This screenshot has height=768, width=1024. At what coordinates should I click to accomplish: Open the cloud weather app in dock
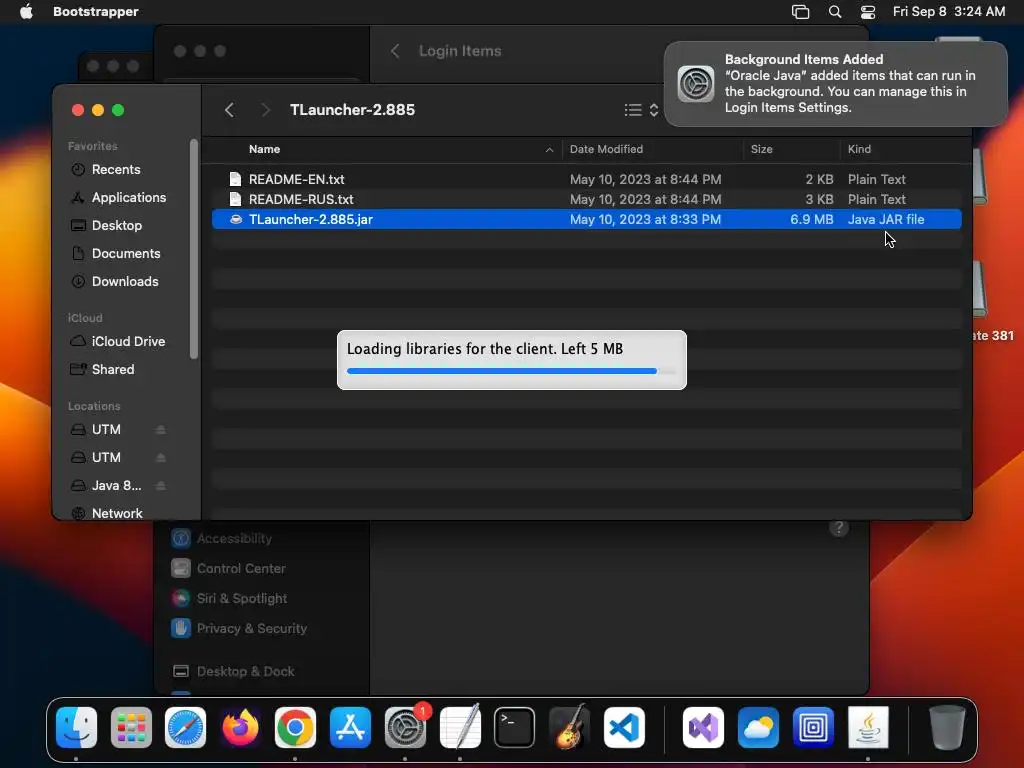[x=758, y=727]
